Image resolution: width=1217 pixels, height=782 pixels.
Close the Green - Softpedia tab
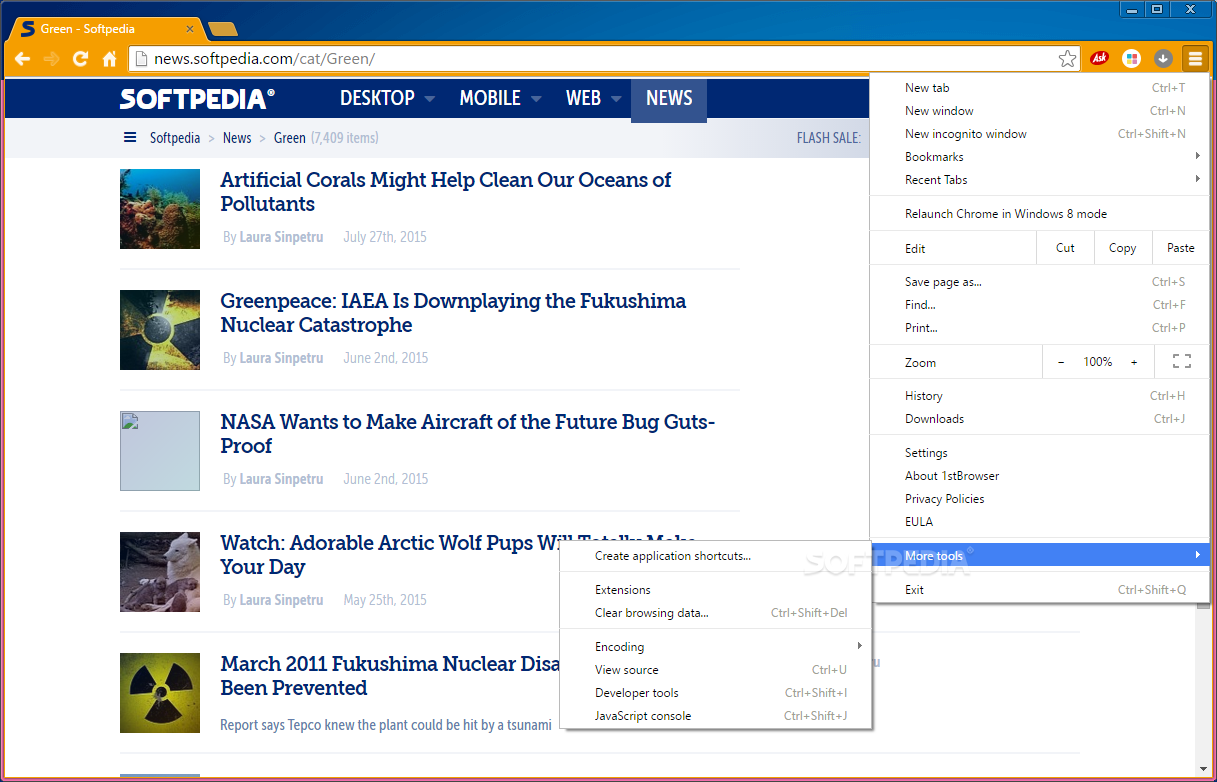[190, 29]
